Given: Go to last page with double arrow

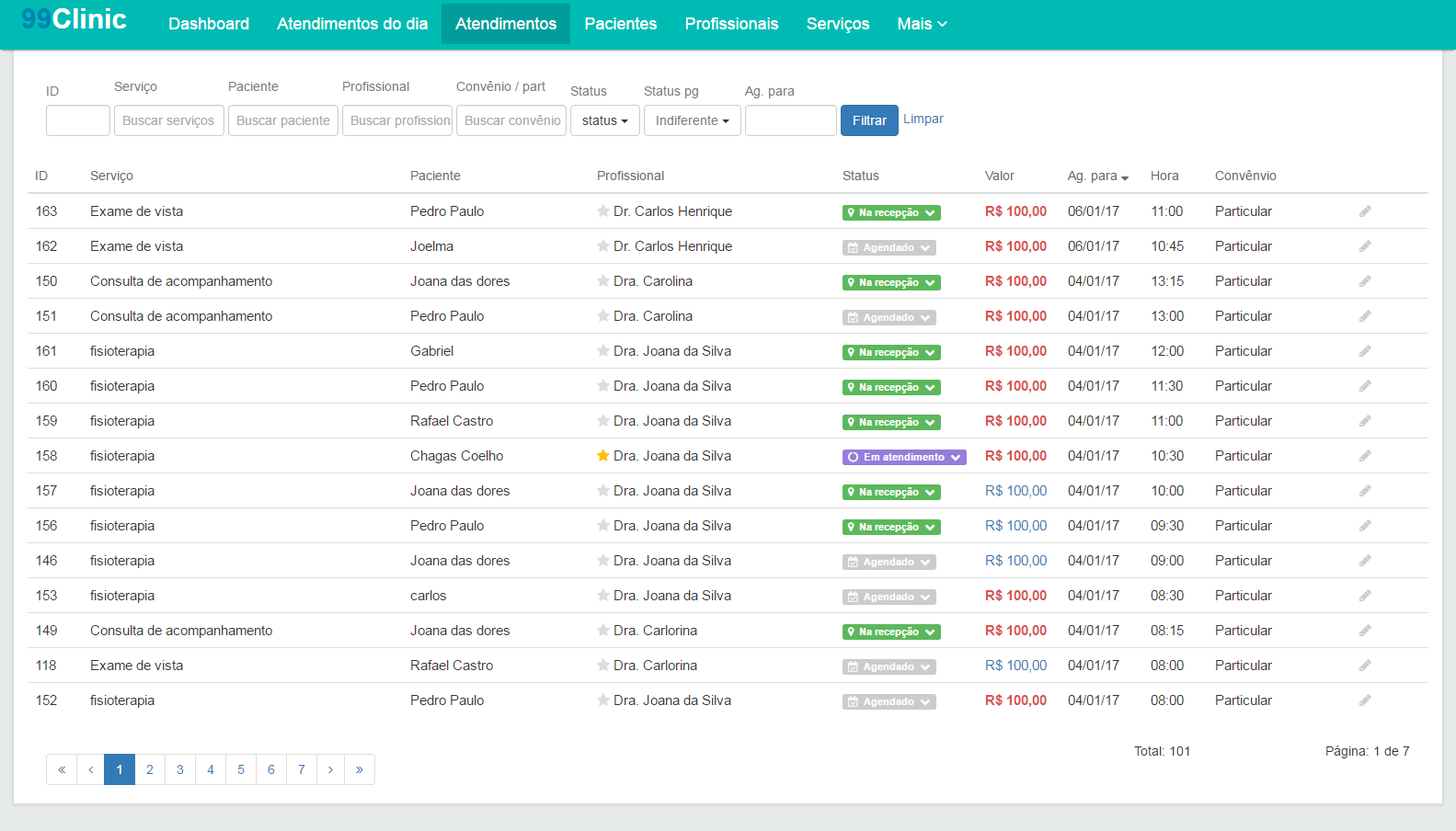Looking at the screenshot, I should tap(360, 769).
